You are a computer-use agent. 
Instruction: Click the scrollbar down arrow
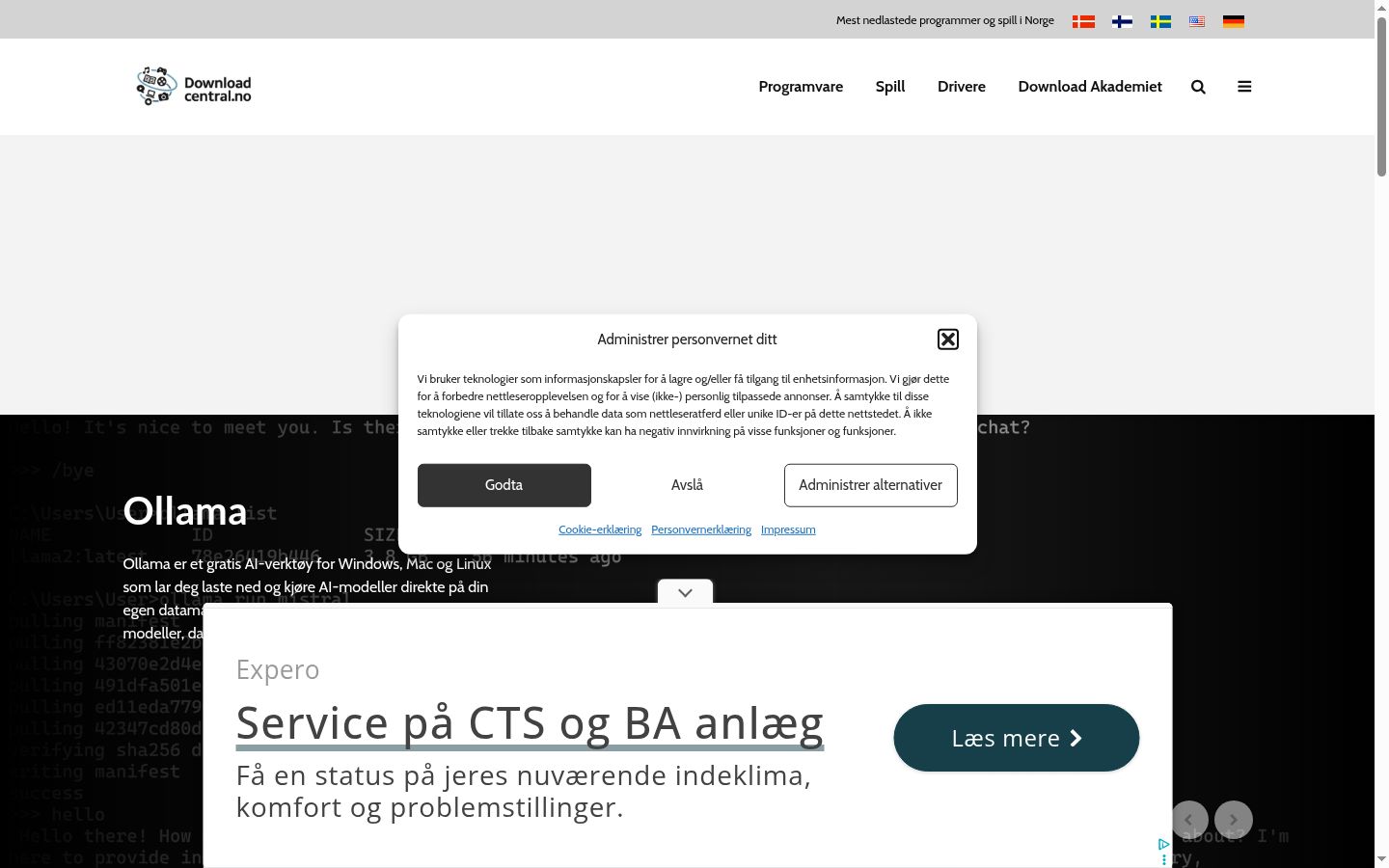point(1381,859)
